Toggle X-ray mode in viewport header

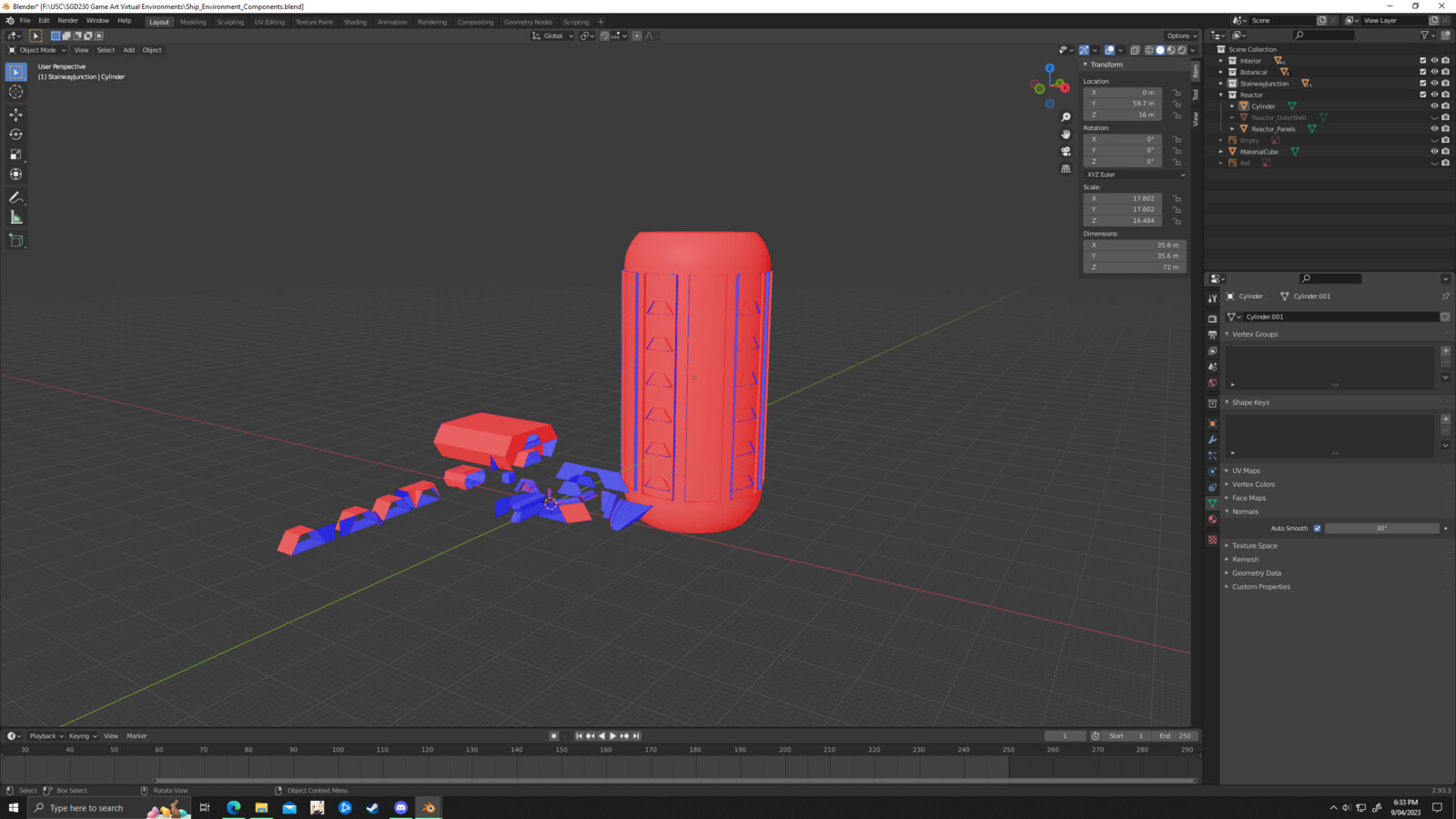(x=1135, y=50)
